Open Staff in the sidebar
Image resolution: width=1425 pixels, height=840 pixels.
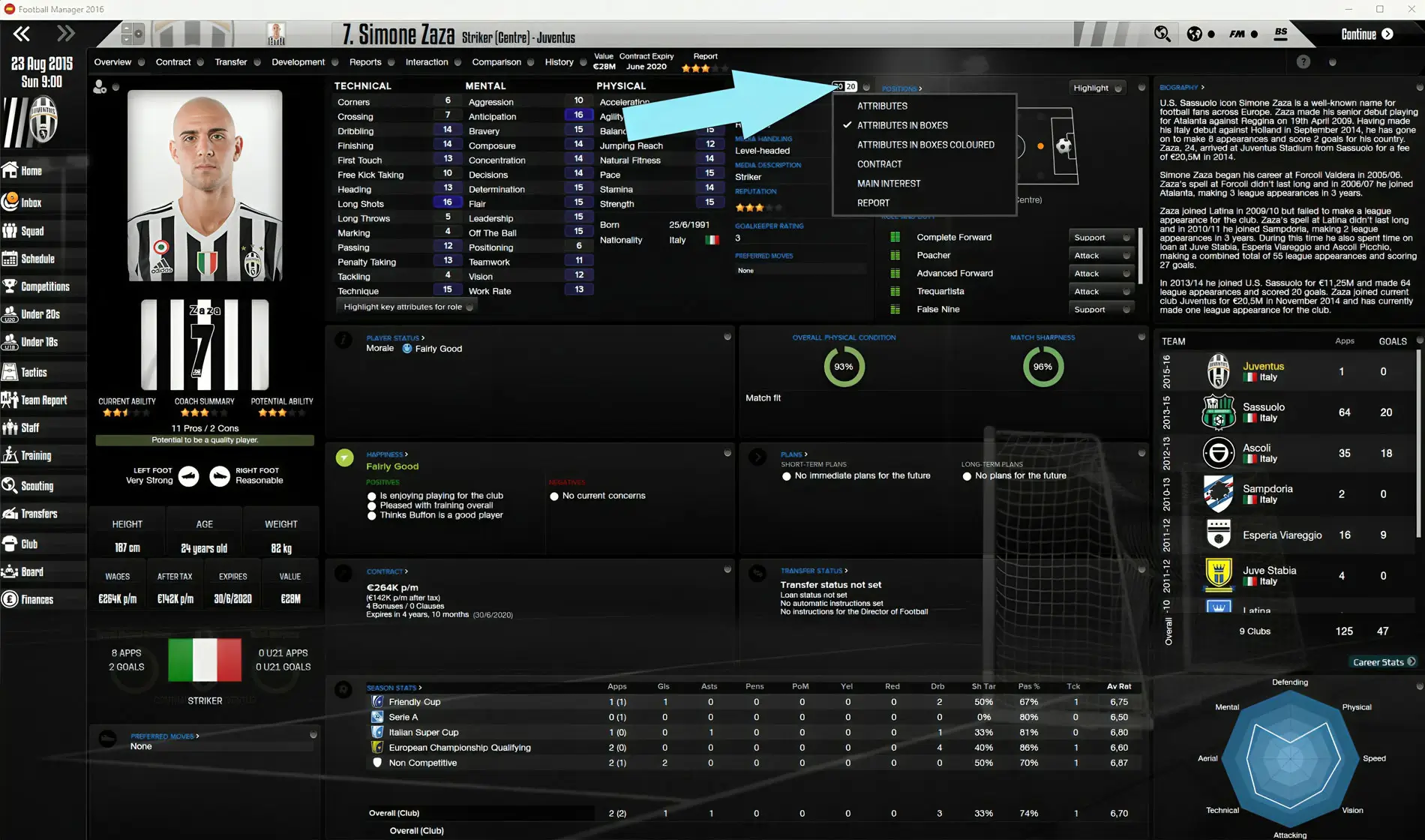pyautogui.click(x=43, y=427)
